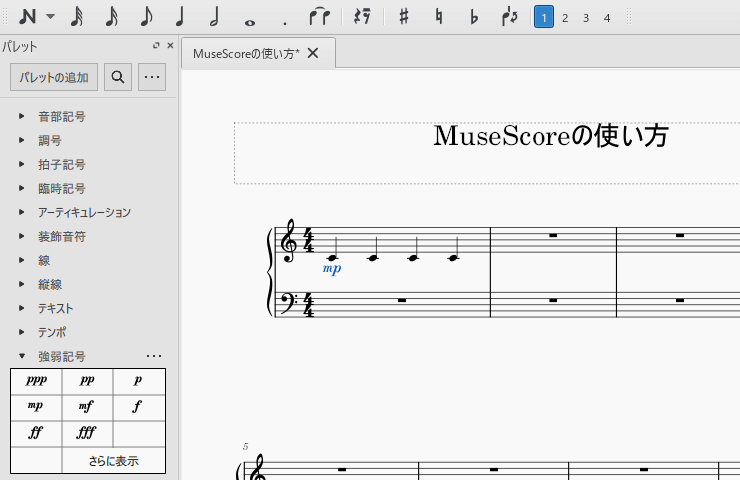The width and height of the screenshot is (740, 480).
Task: Expand the 音部記号 palette
Action: (22, 117)
